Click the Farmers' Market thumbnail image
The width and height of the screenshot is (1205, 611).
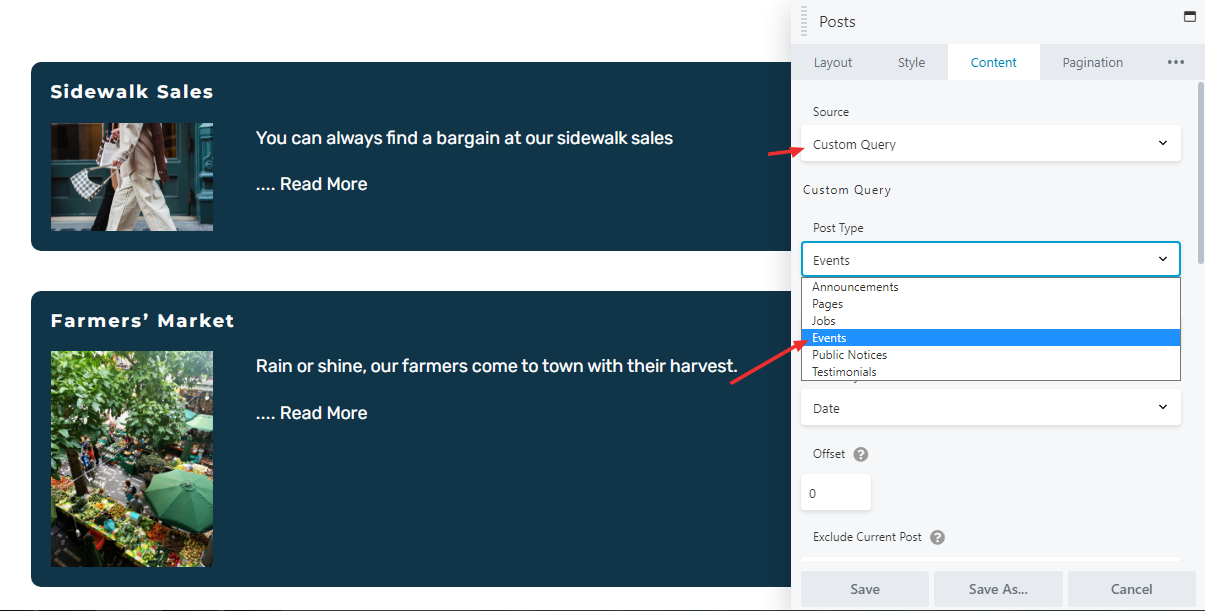coord(132,459)
